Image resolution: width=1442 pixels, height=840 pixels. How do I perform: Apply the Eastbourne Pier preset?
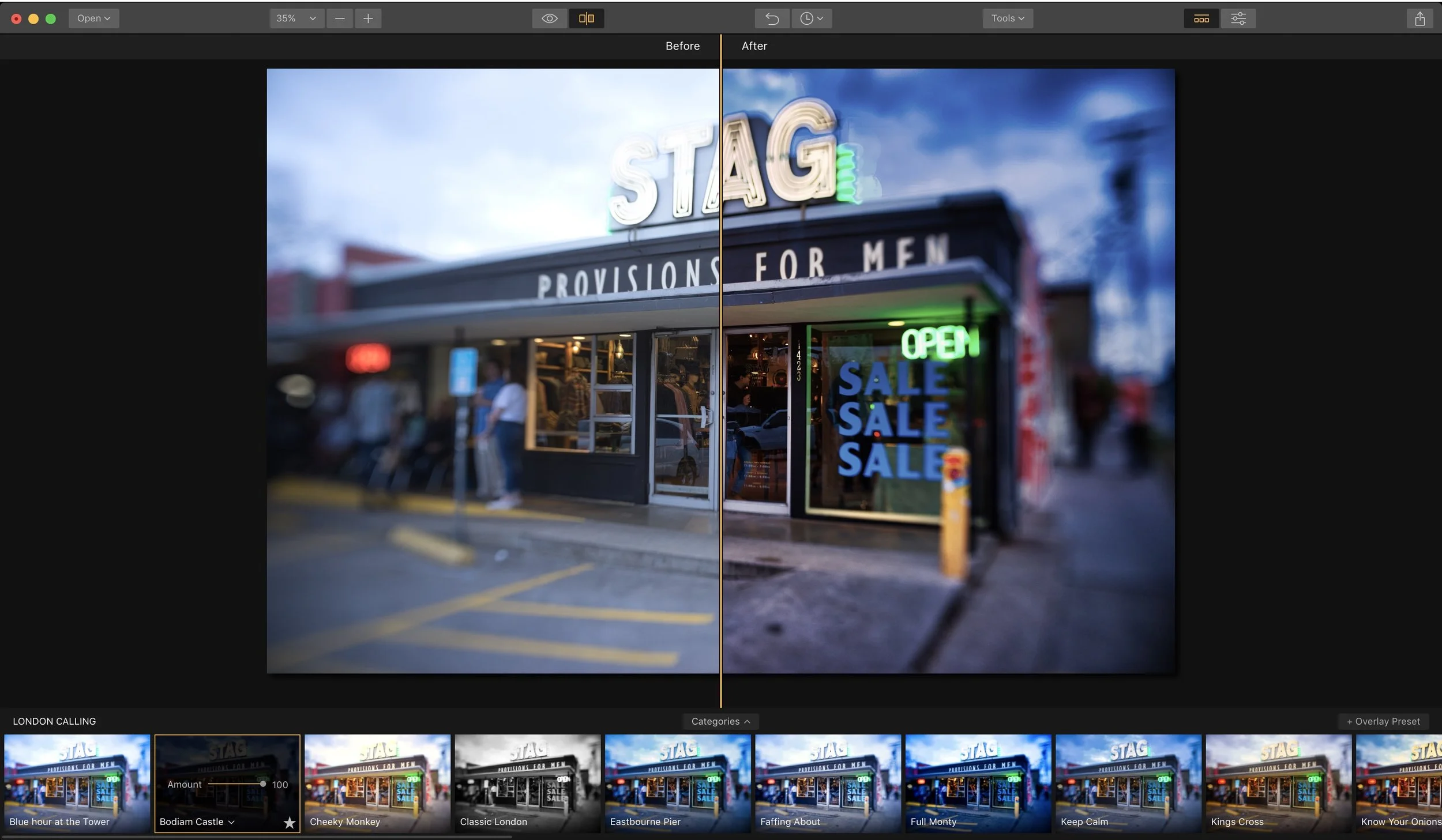click(678, 783)
